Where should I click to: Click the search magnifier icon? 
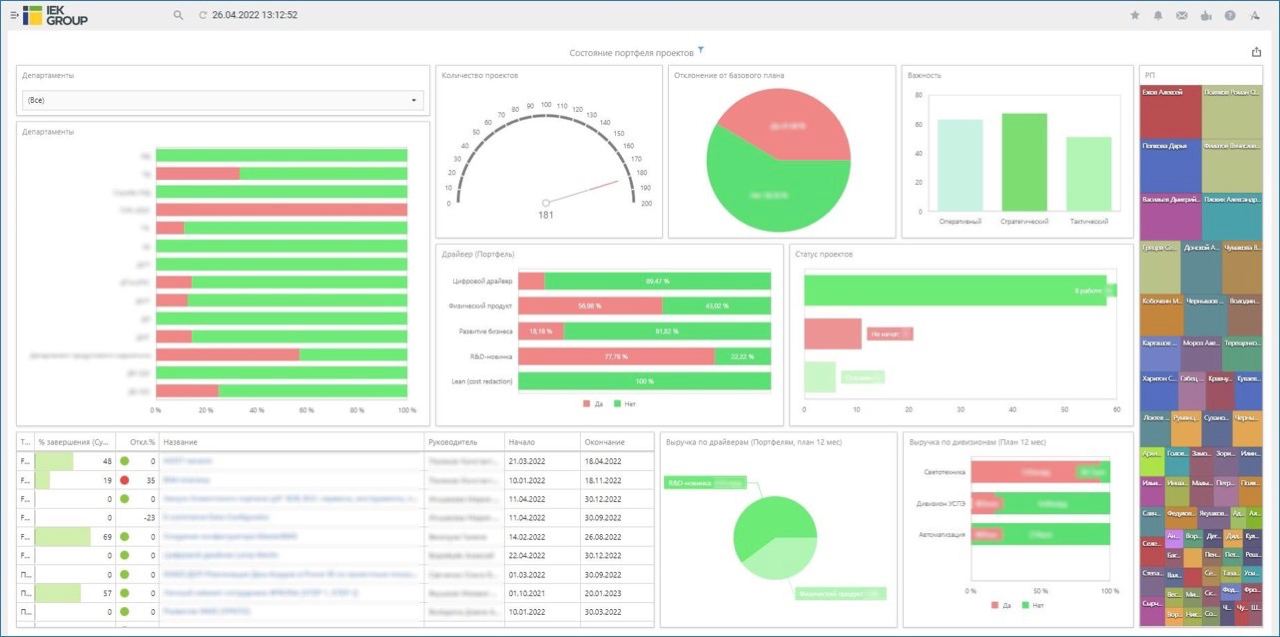[178, 15]
